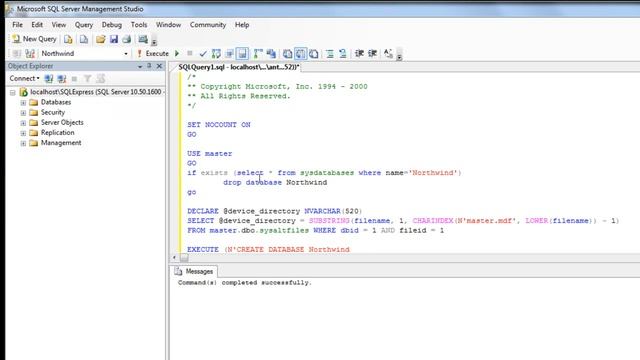Expand the Management folder
Viewport: 640px width, 360px height.
click(x=23, y=143)
